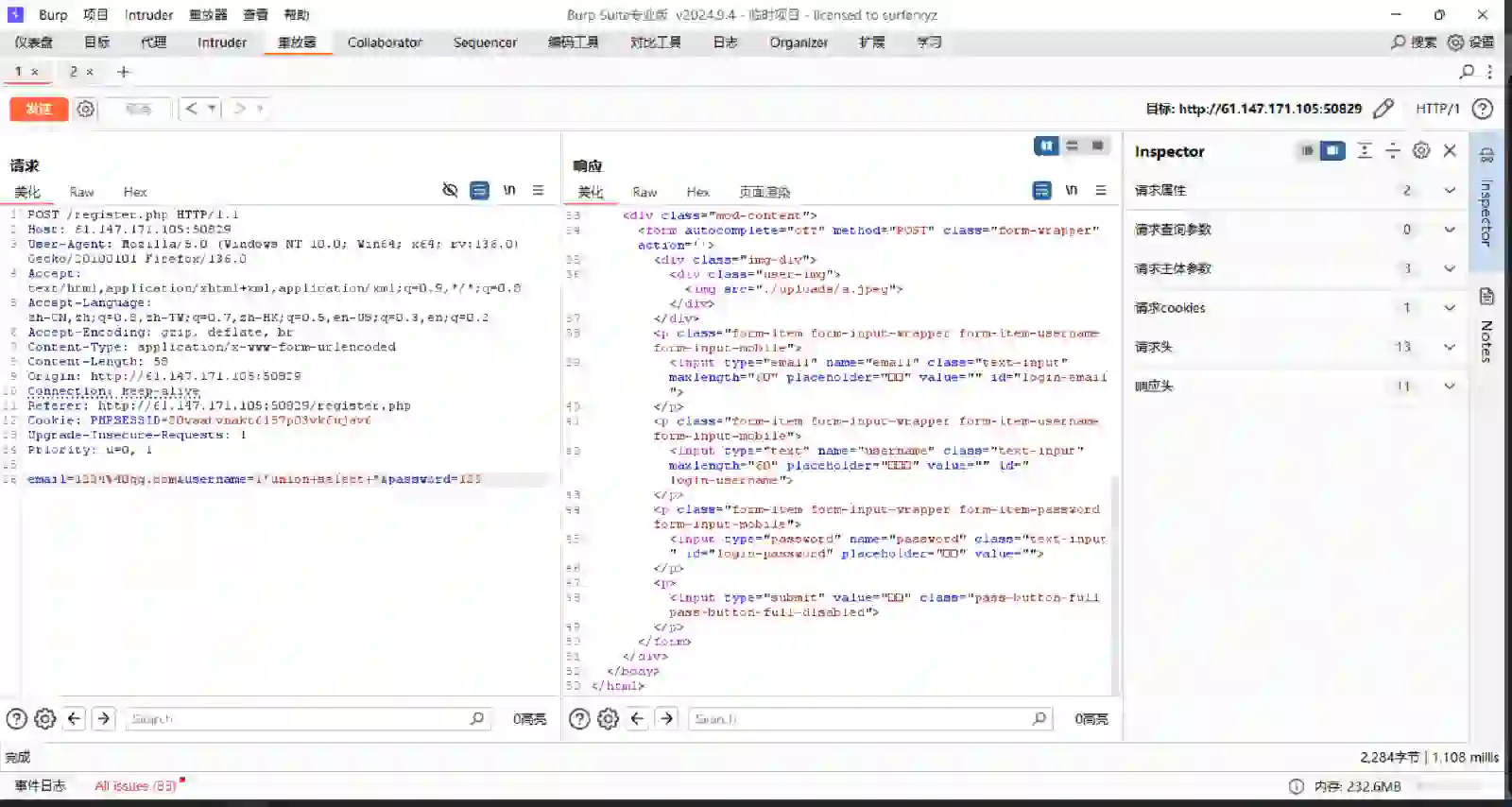The width and height of the screenshot is (1512, 807).
Task: Open All issues link in status bar
Action: coord(135,785)
